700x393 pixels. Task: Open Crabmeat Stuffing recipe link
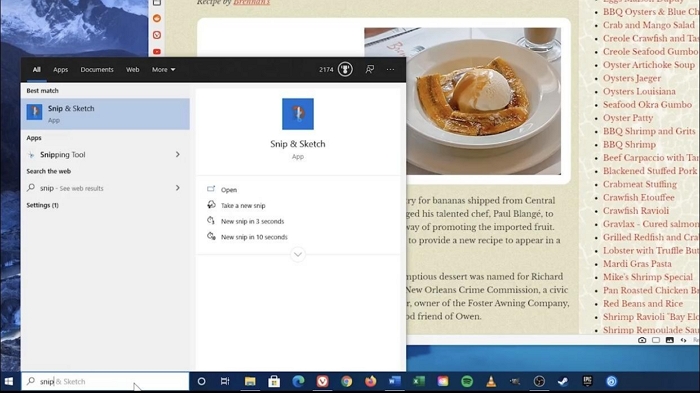640,184
